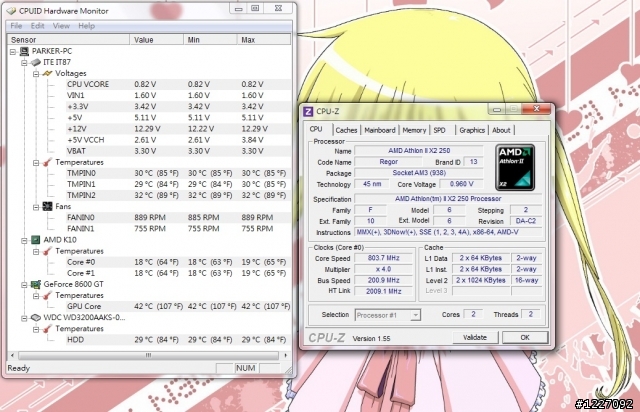Click the Specification field text
Image resolution: width=640 pixels, height=412 pixels.
click(448, 199)
